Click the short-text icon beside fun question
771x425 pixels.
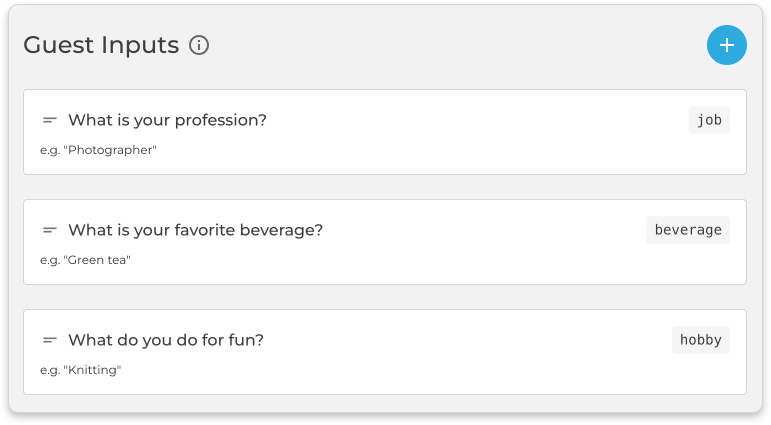[x=50, y=340]
